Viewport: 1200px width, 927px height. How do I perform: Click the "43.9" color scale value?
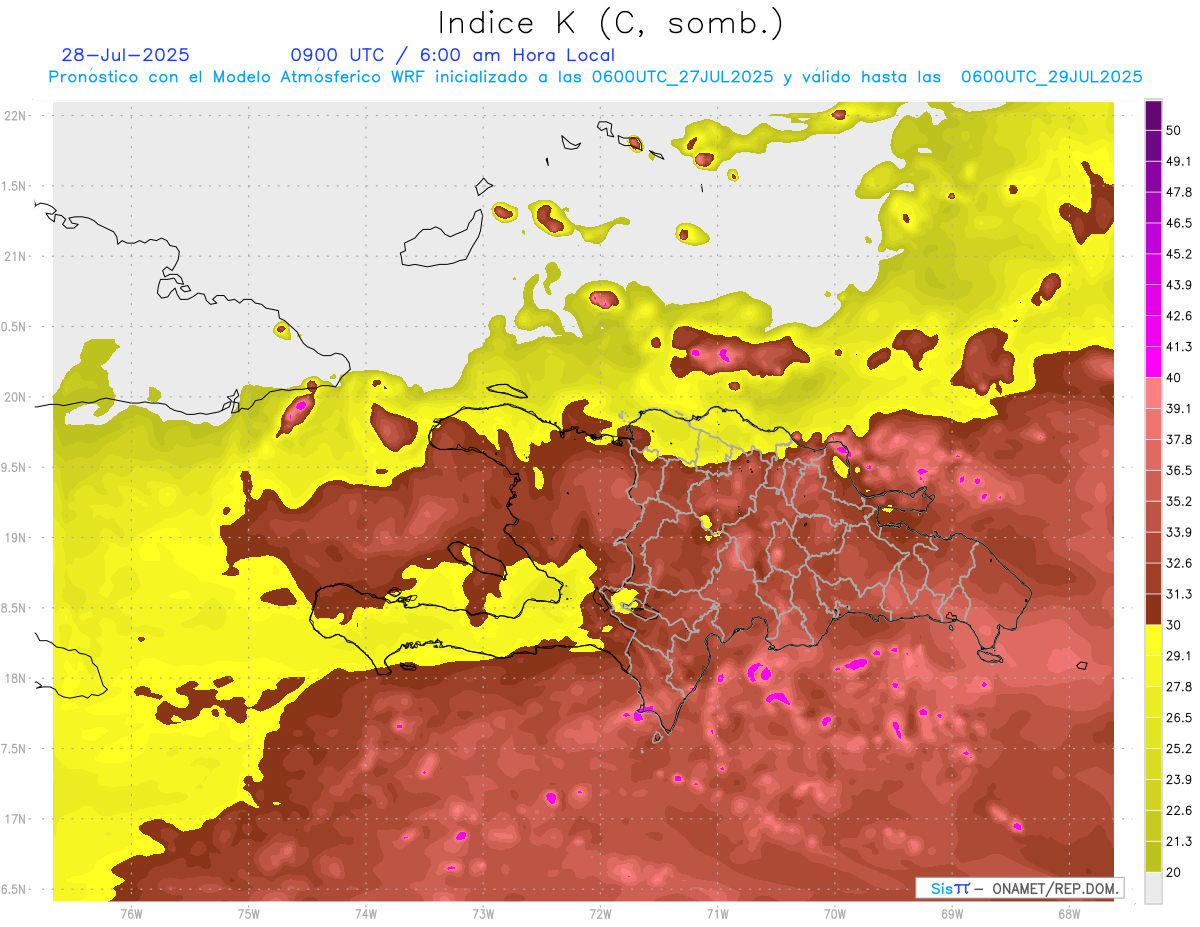[1178, 285]
